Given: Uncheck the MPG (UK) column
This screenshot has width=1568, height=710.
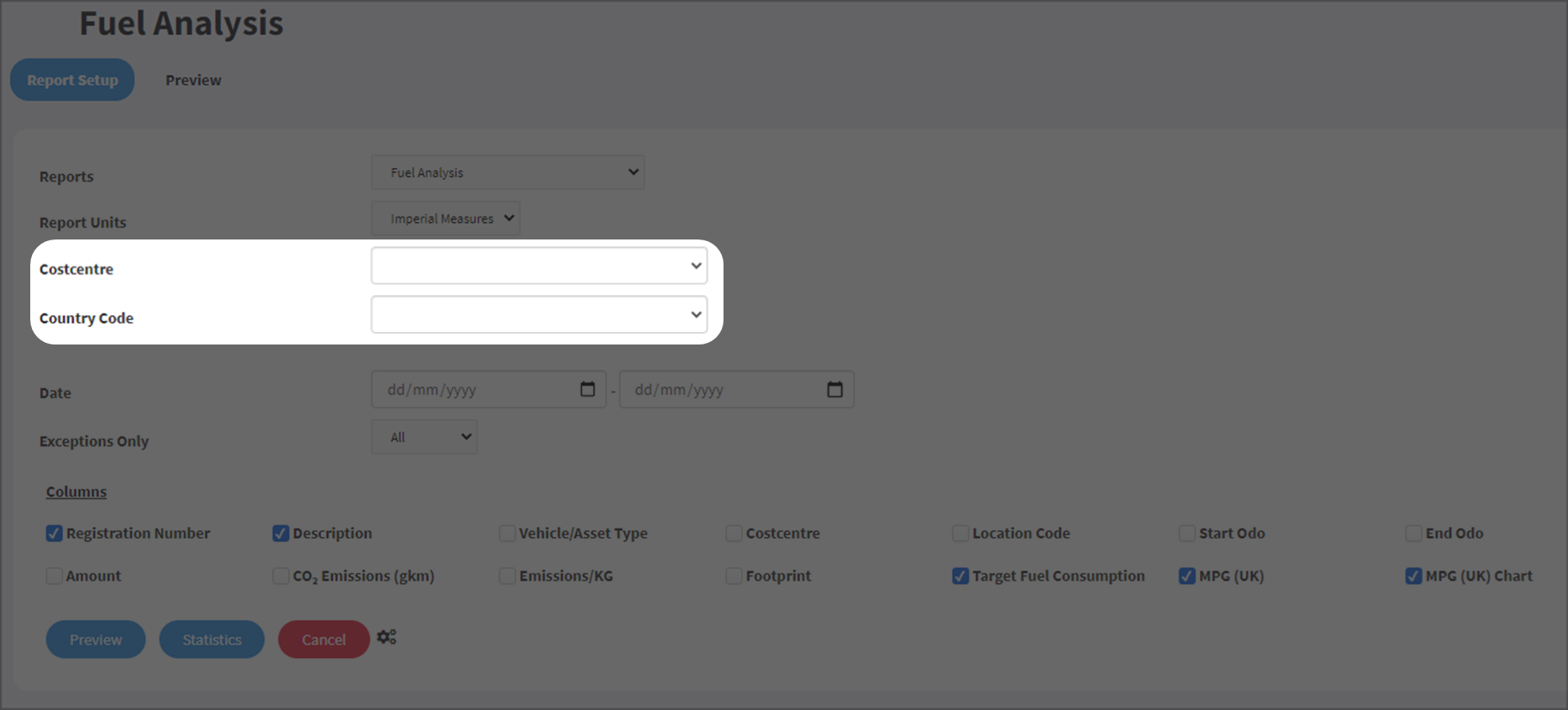Looking at the screenshot, I should pyautogui.click(x=1187, y=576).
